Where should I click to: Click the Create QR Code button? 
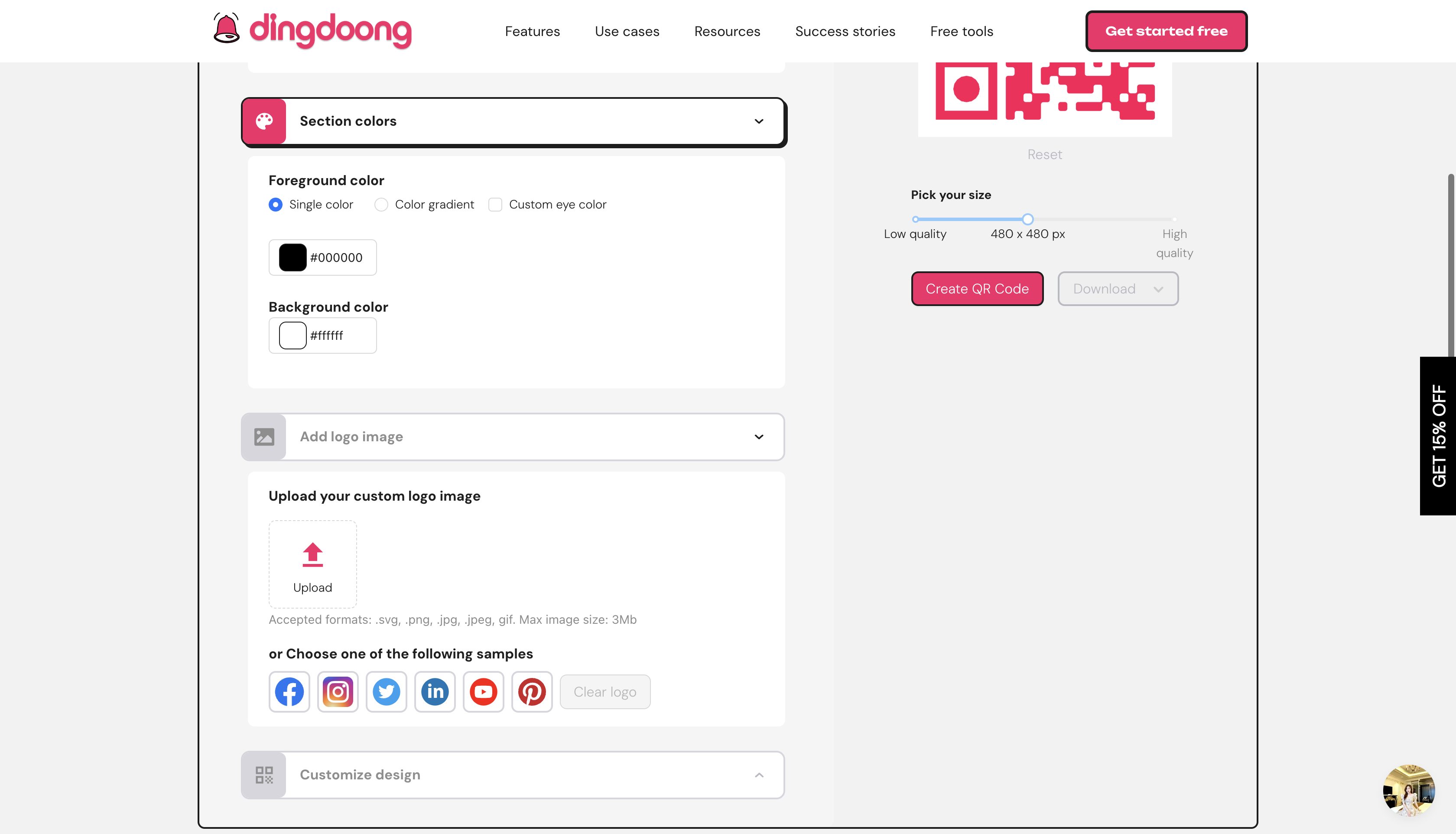point(977,288)
